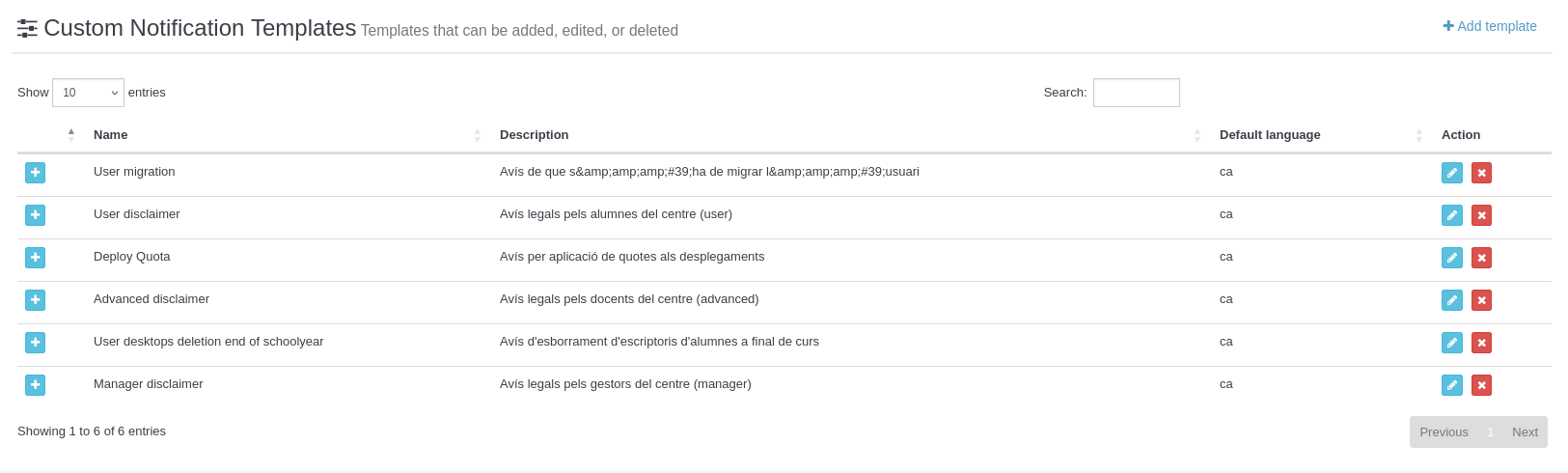Expand the User migration row details
This screenshot has height=473, width=1568.
35,173
